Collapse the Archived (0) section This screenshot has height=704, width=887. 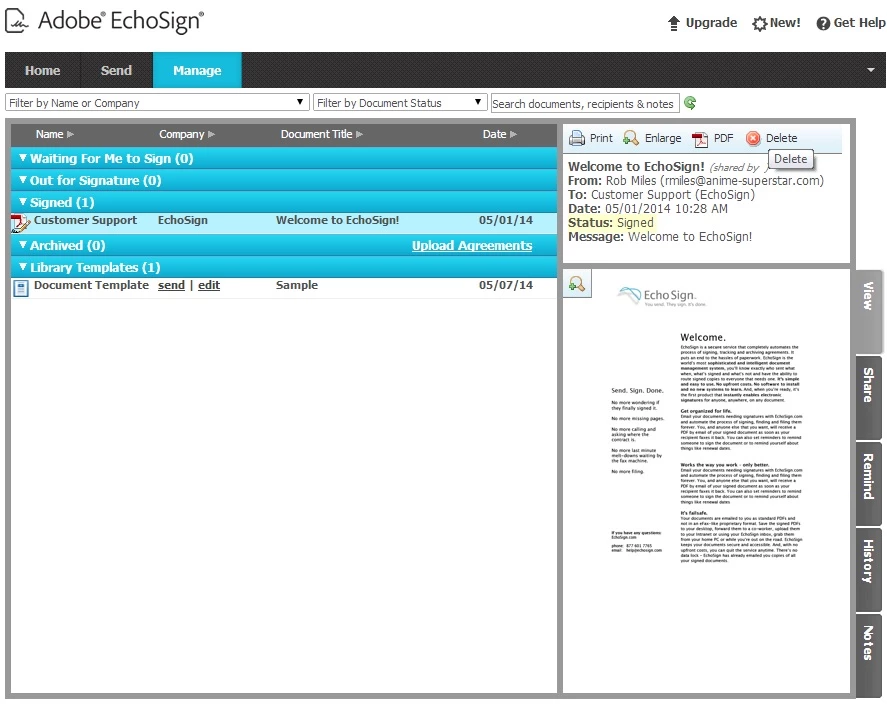pyautogui.click(x=23, y=245)
